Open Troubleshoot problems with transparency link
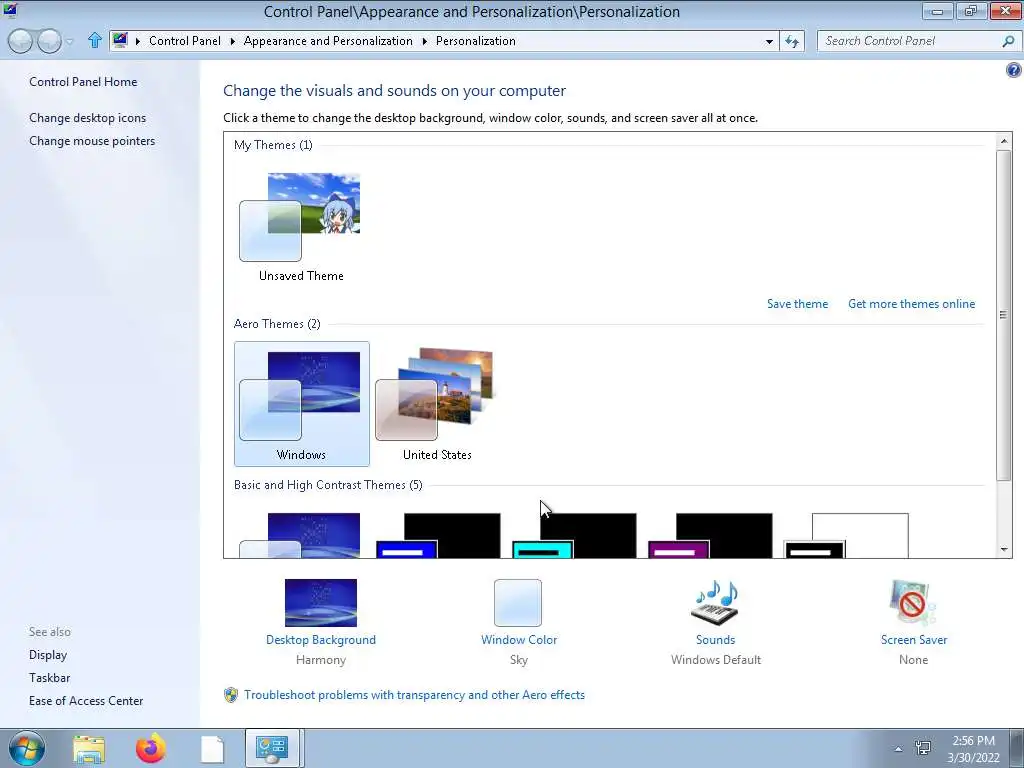This screenshot has width=1024, height=768. 414,695
